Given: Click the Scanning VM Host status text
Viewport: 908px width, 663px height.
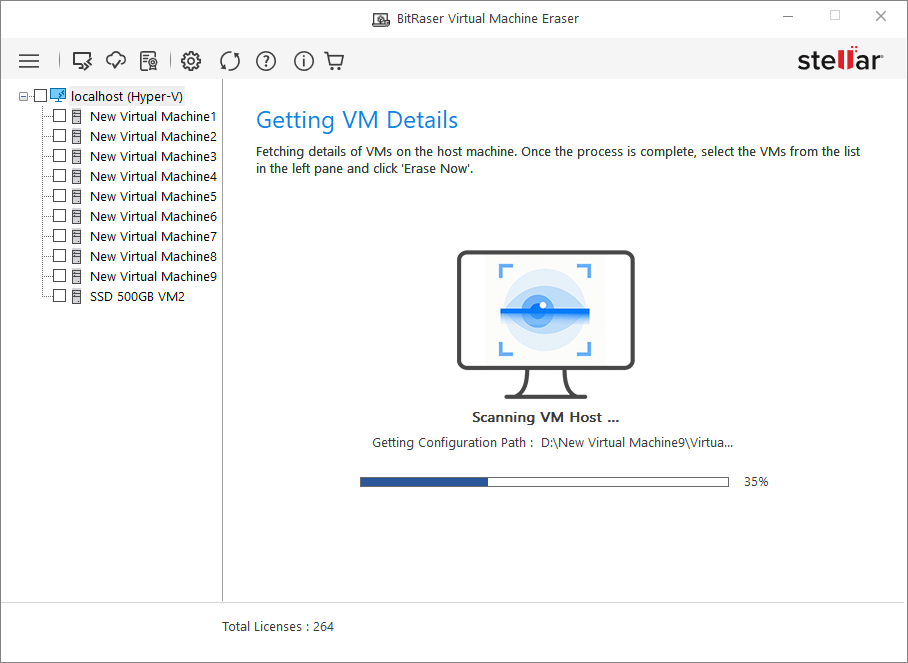Looking at the screenshot, I should pyautogui.click(x=545, y=417).
